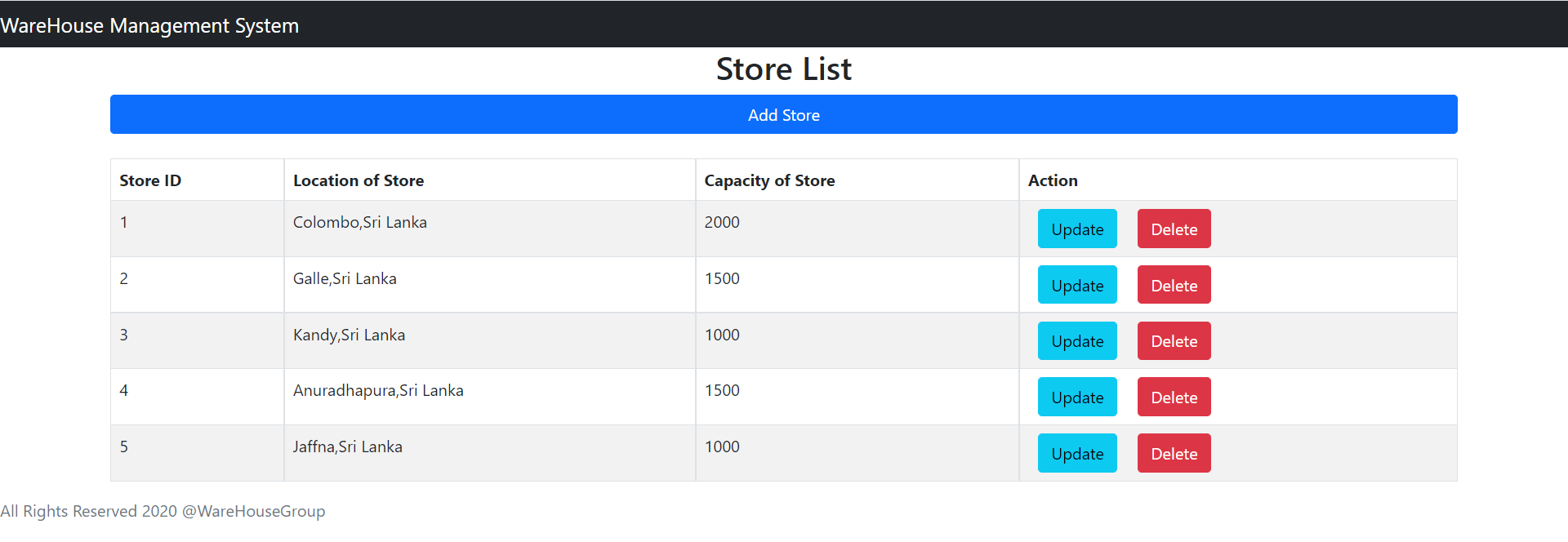Click the Kandy,Sri Lanka location cell

coord(490,340)
